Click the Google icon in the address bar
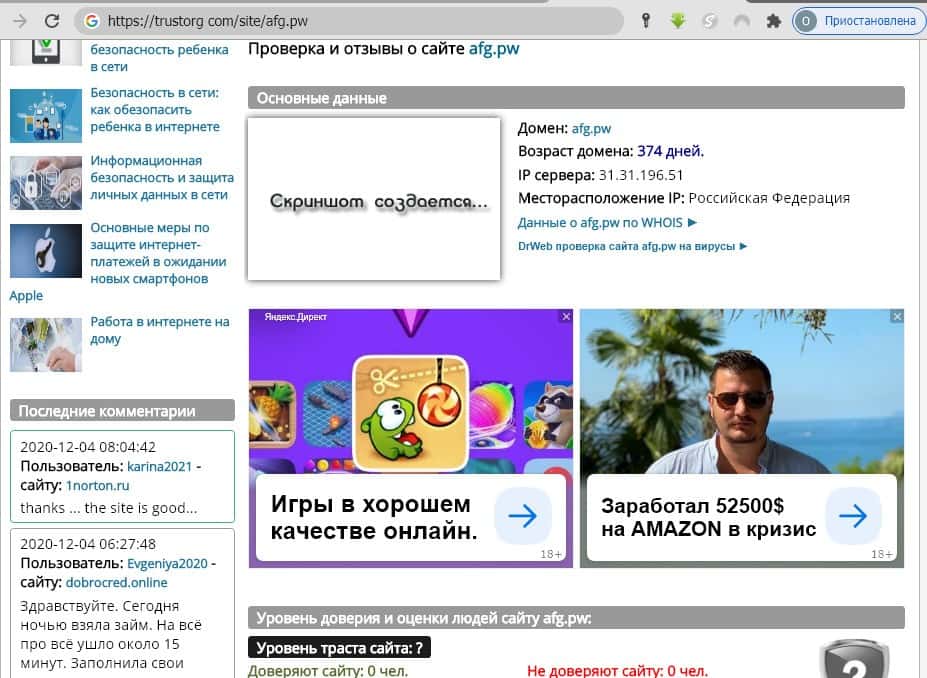 tap(92, 21)
